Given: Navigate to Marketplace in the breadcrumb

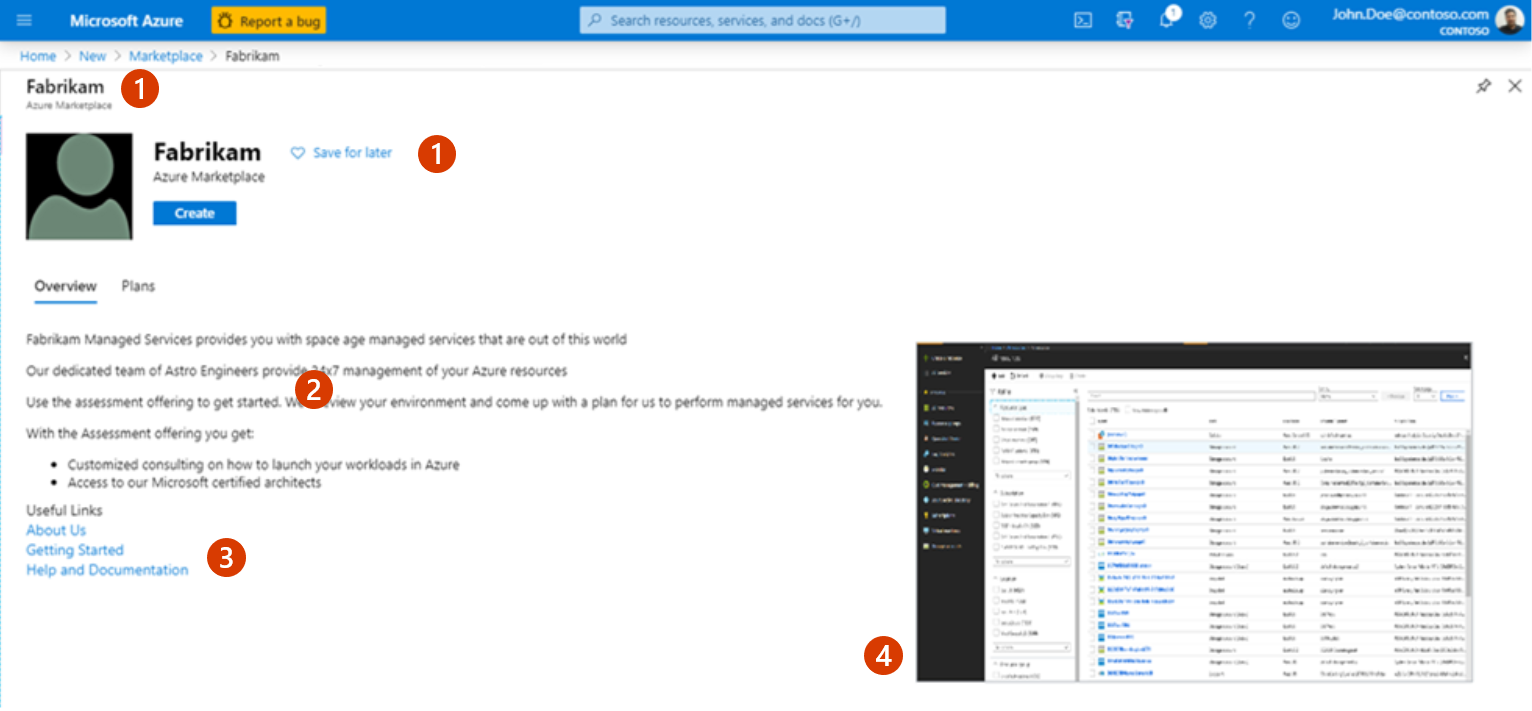Looking at the screenshot, I should point(165,56).
